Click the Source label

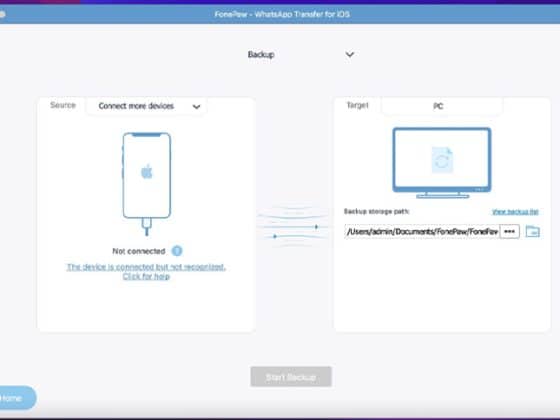(63, 105)
